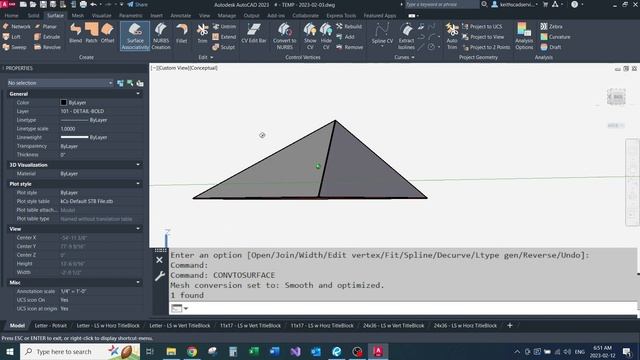Open the CV Edit Bar tool
This screenshot has height=360, width=640.
pyautogui.click(x=253, y=33)
